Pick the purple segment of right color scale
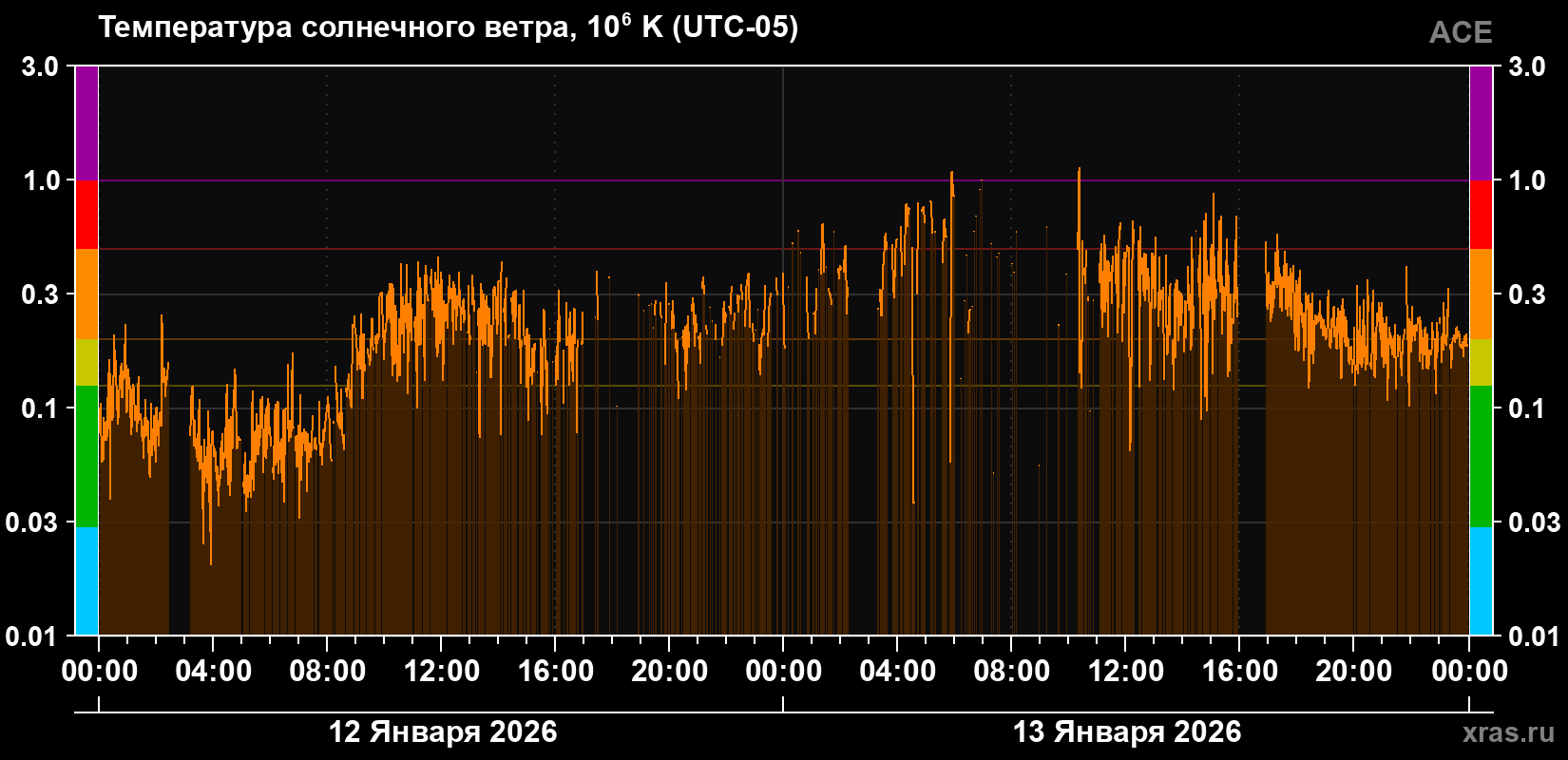The width and height of the screenshot is (1568, 760). (x=1481, y=123)
